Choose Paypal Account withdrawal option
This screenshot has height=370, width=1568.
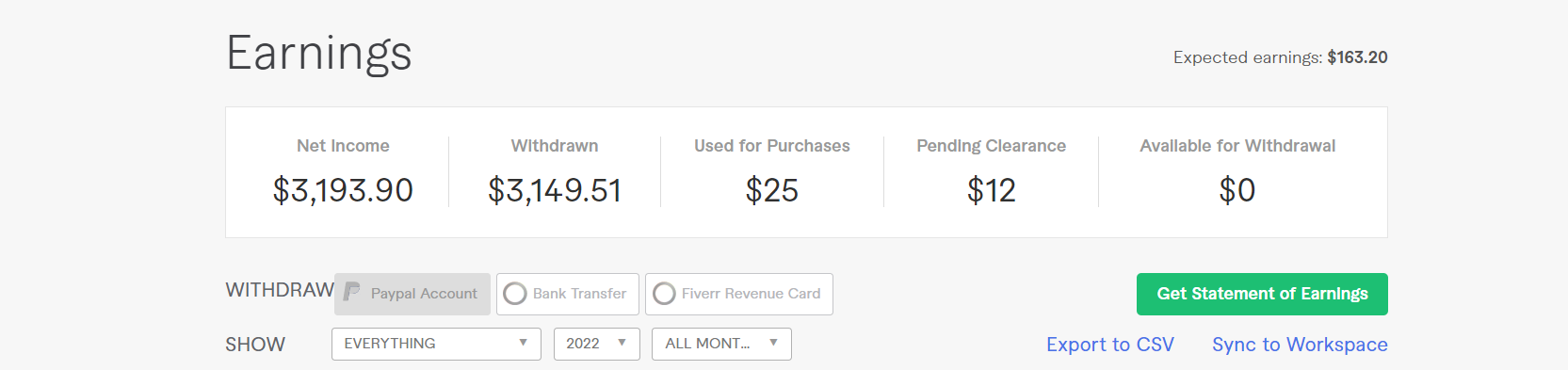point(412,294)
